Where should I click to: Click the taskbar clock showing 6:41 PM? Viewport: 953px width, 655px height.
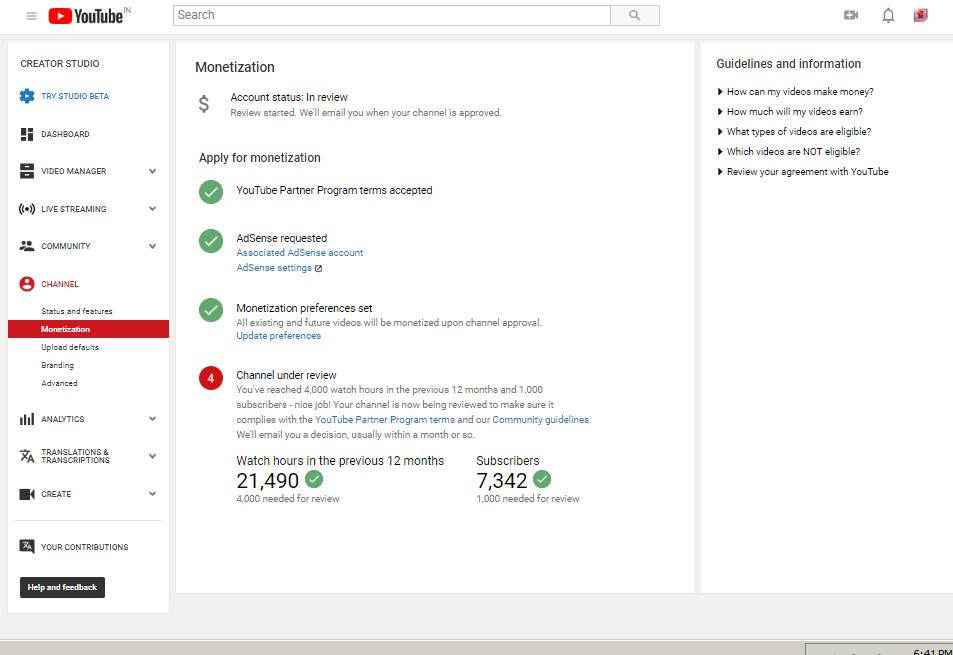tap(932, 651)
